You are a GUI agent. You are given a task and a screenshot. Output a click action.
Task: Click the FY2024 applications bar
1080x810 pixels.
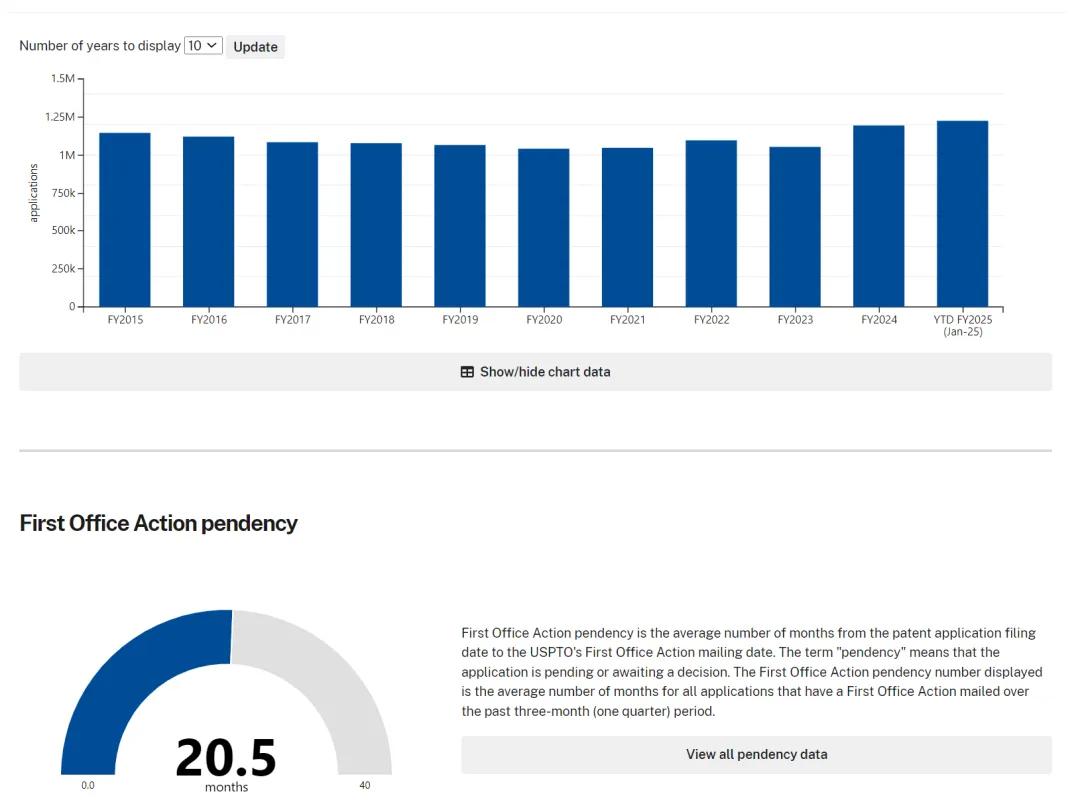tap(879, 216)
